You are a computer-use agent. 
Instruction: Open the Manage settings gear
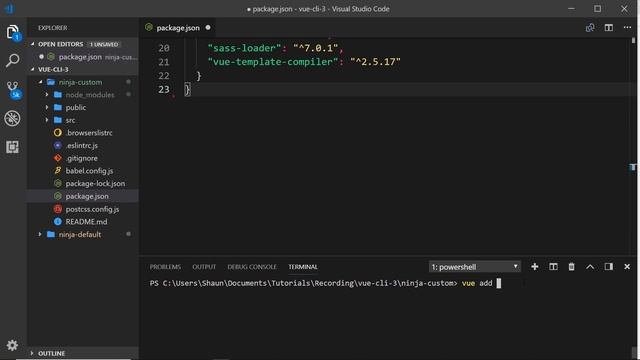[12, 345]
